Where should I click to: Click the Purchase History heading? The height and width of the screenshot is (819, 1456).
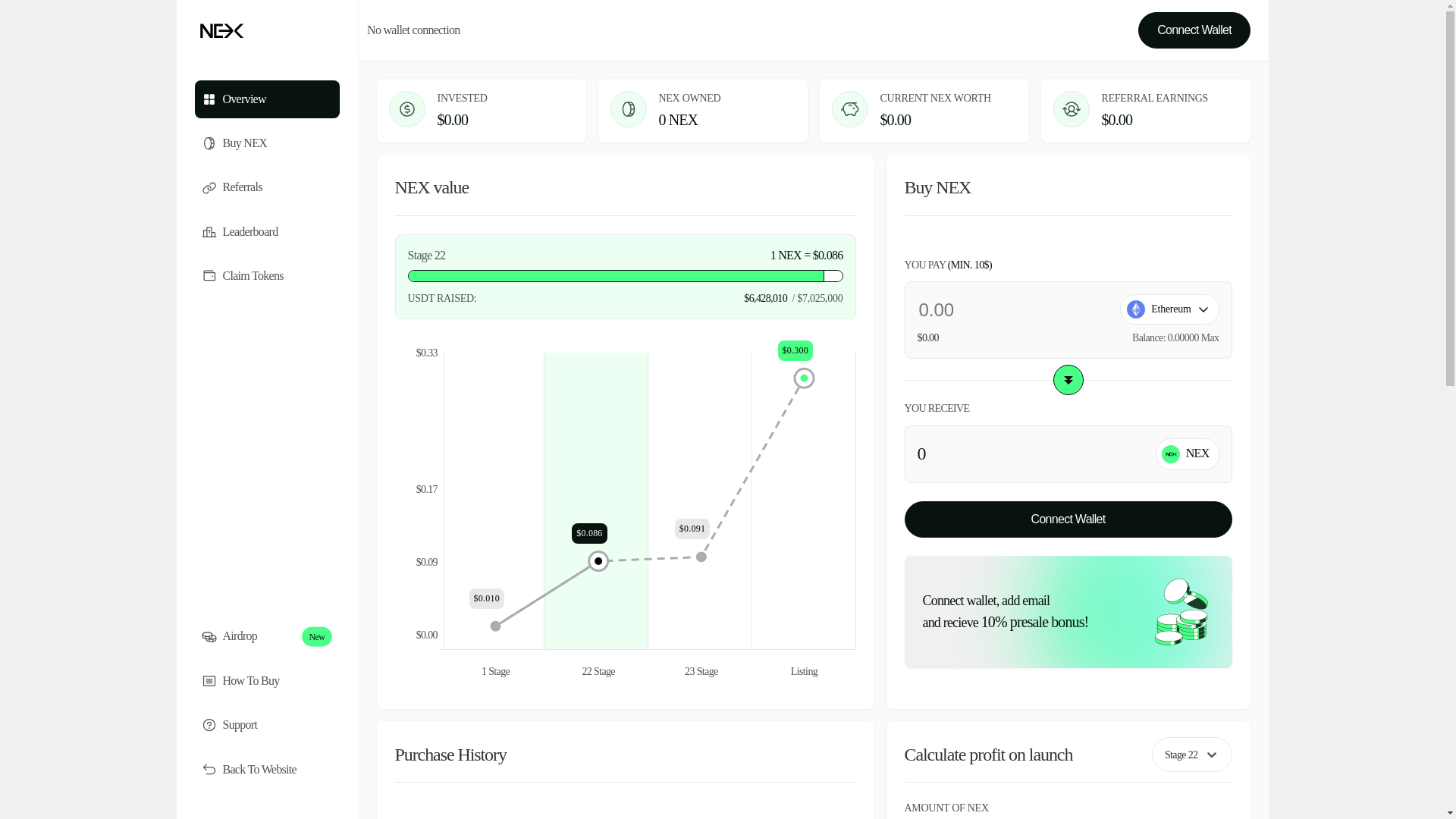(450, 755)
